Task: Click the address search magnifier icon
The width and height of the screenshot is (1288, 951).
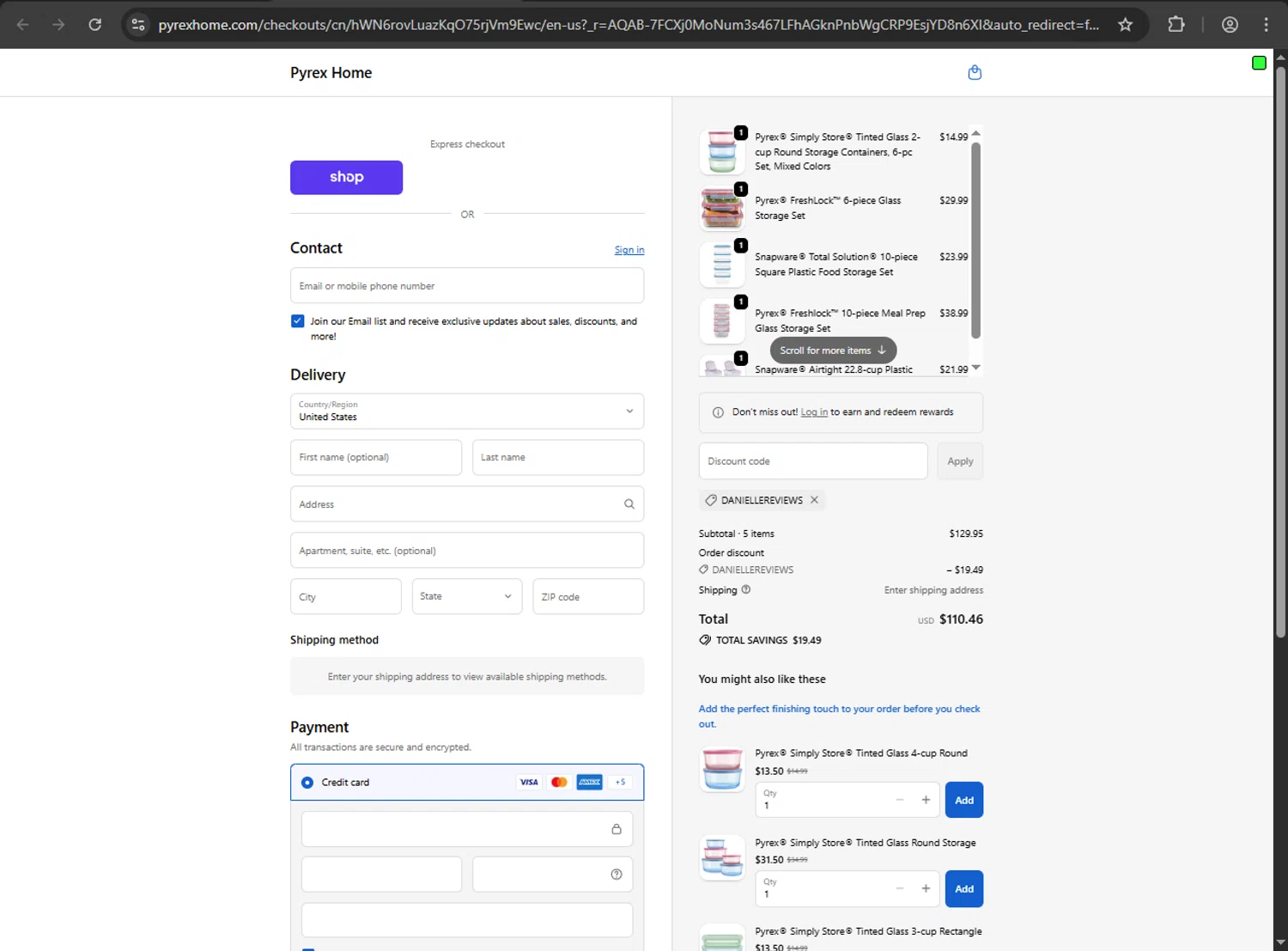Action: [629, 504]
